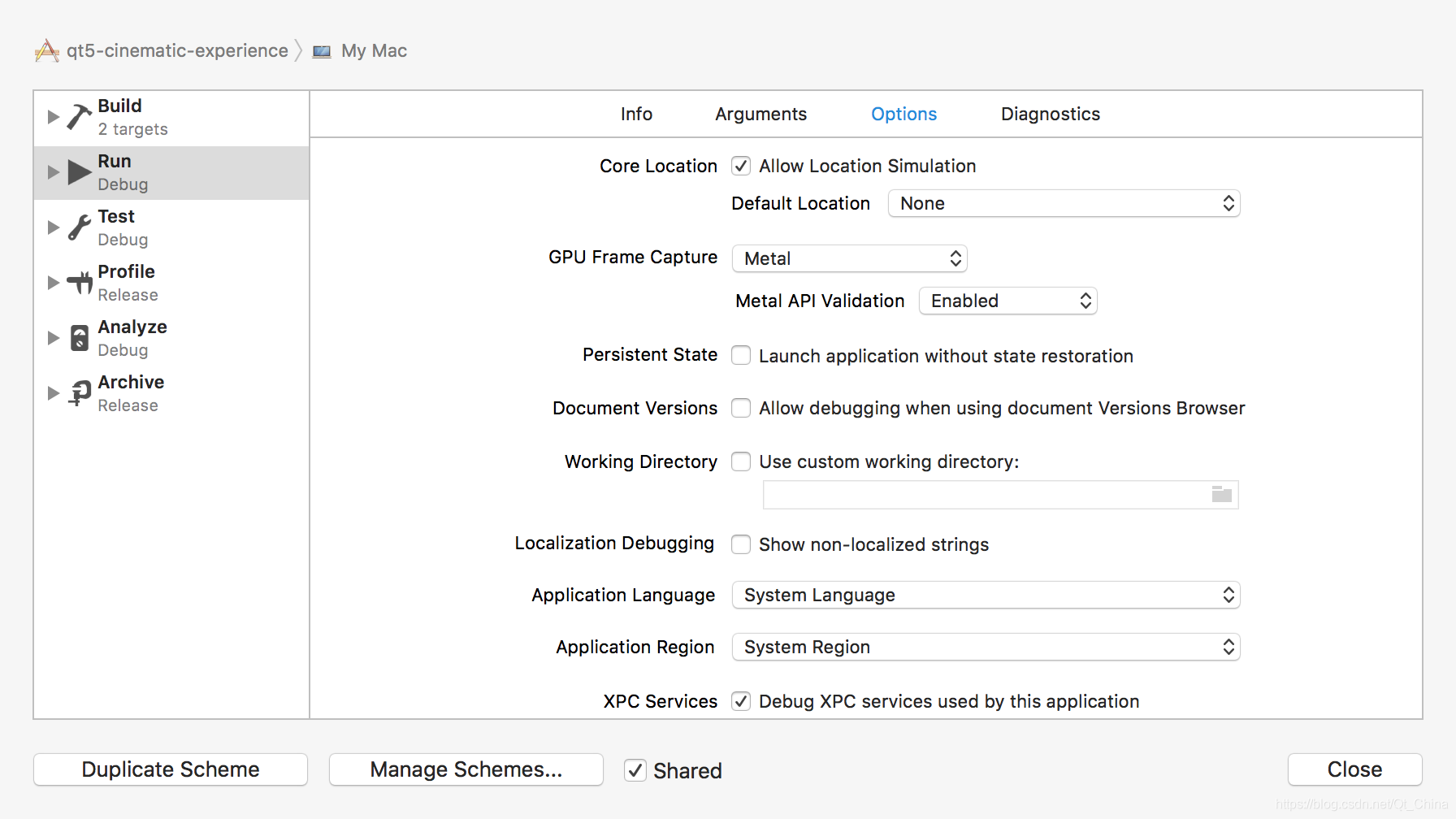This screenshot has width=1456, height=819.
Task: Select the Archive action icon
Action: pos(79,393)
